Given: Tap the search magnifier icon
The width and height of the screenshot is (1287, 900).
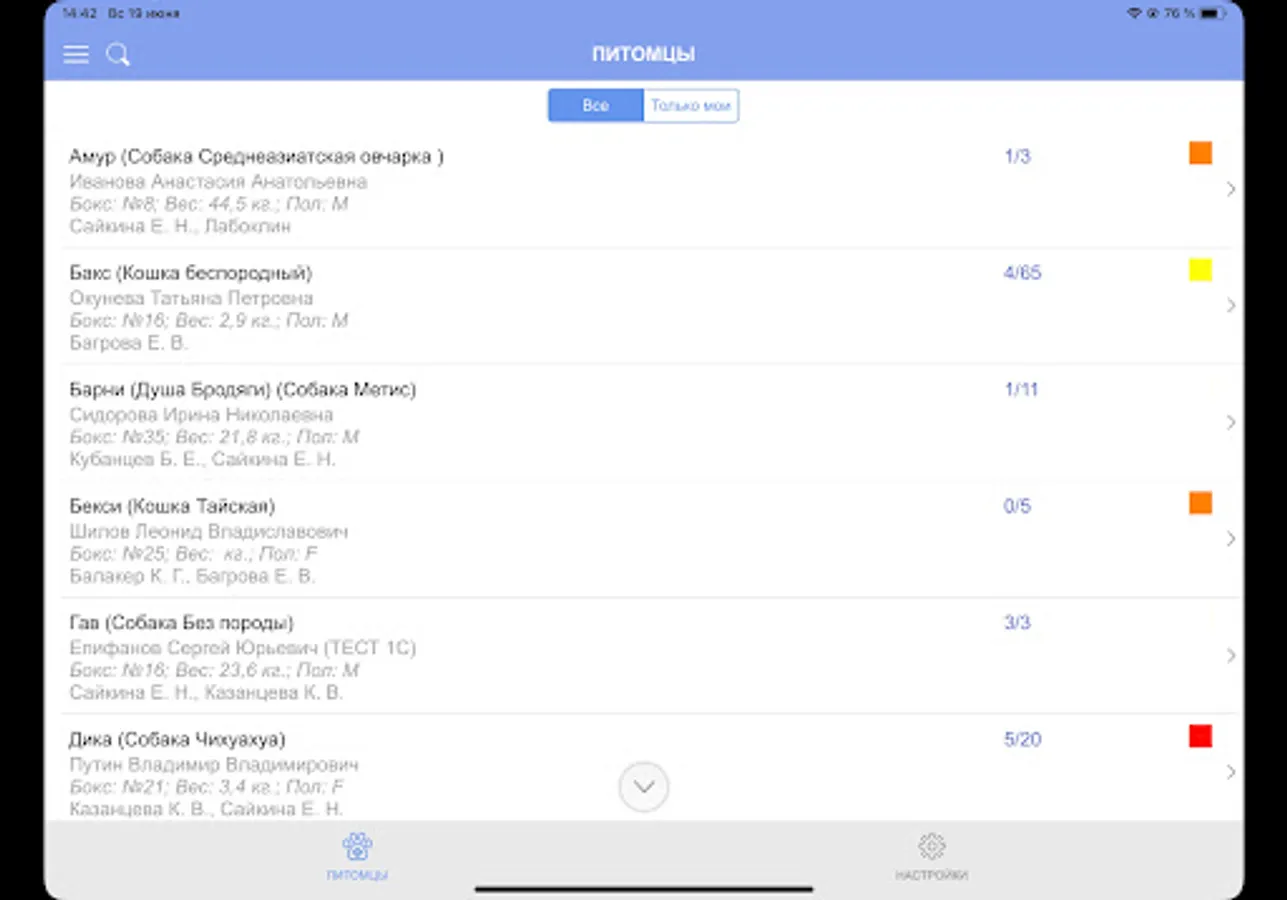Looking at the screenshot, I should click(118, 55).
